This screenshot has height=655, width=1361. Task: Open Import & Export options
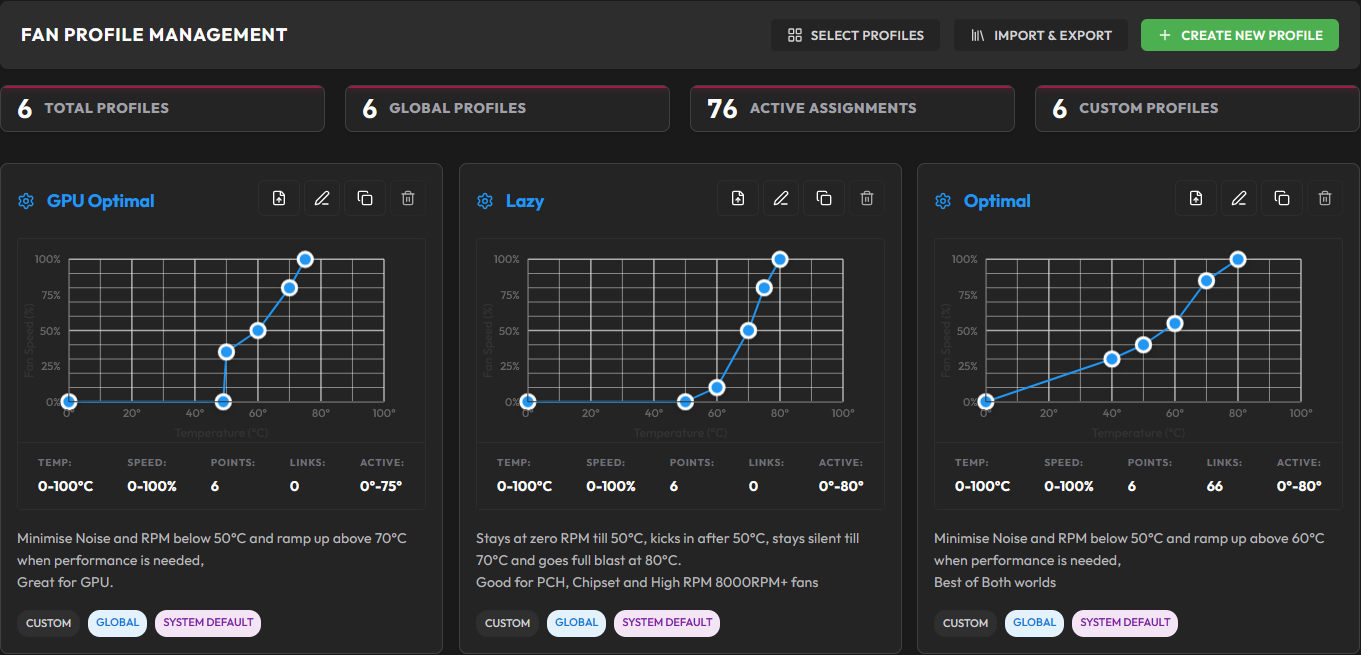1041,35
